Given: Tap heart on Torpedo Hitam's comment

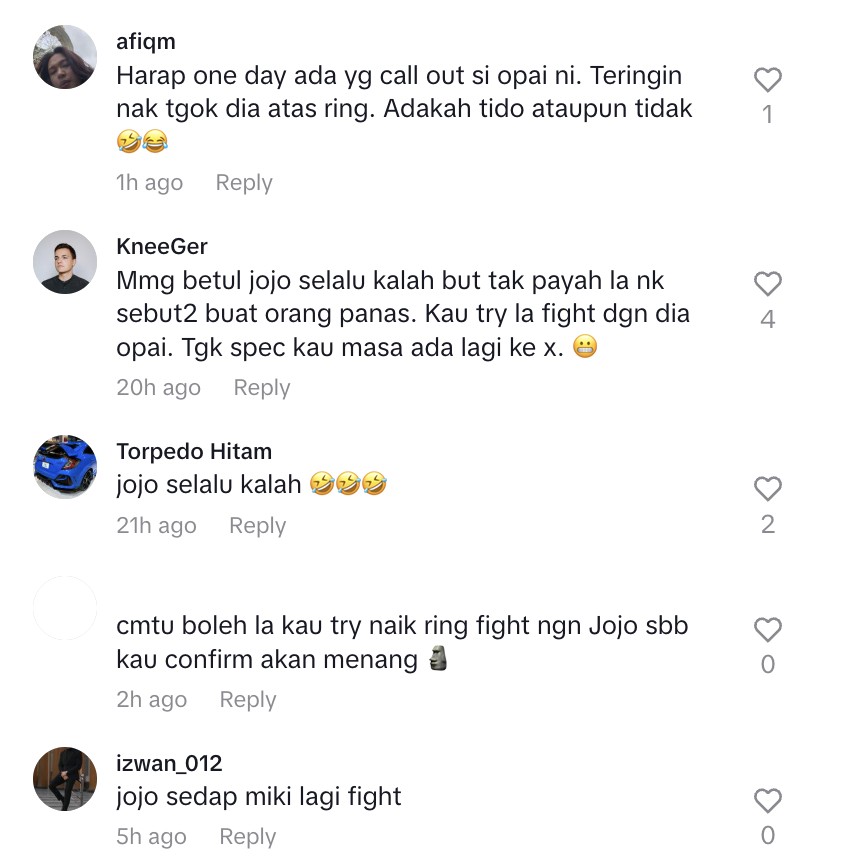Looking at the screenshot, I should (767, 489).
